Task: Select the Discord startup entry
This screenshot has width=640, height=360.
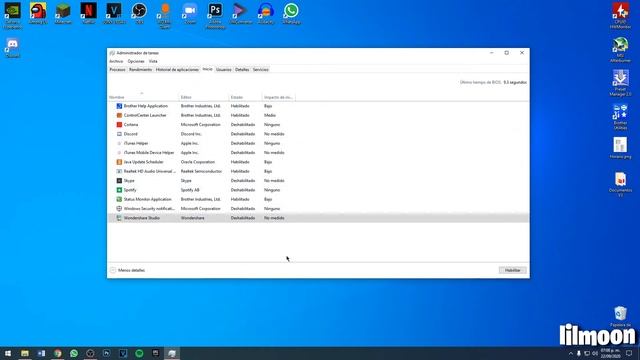Action: pos(318,134)
